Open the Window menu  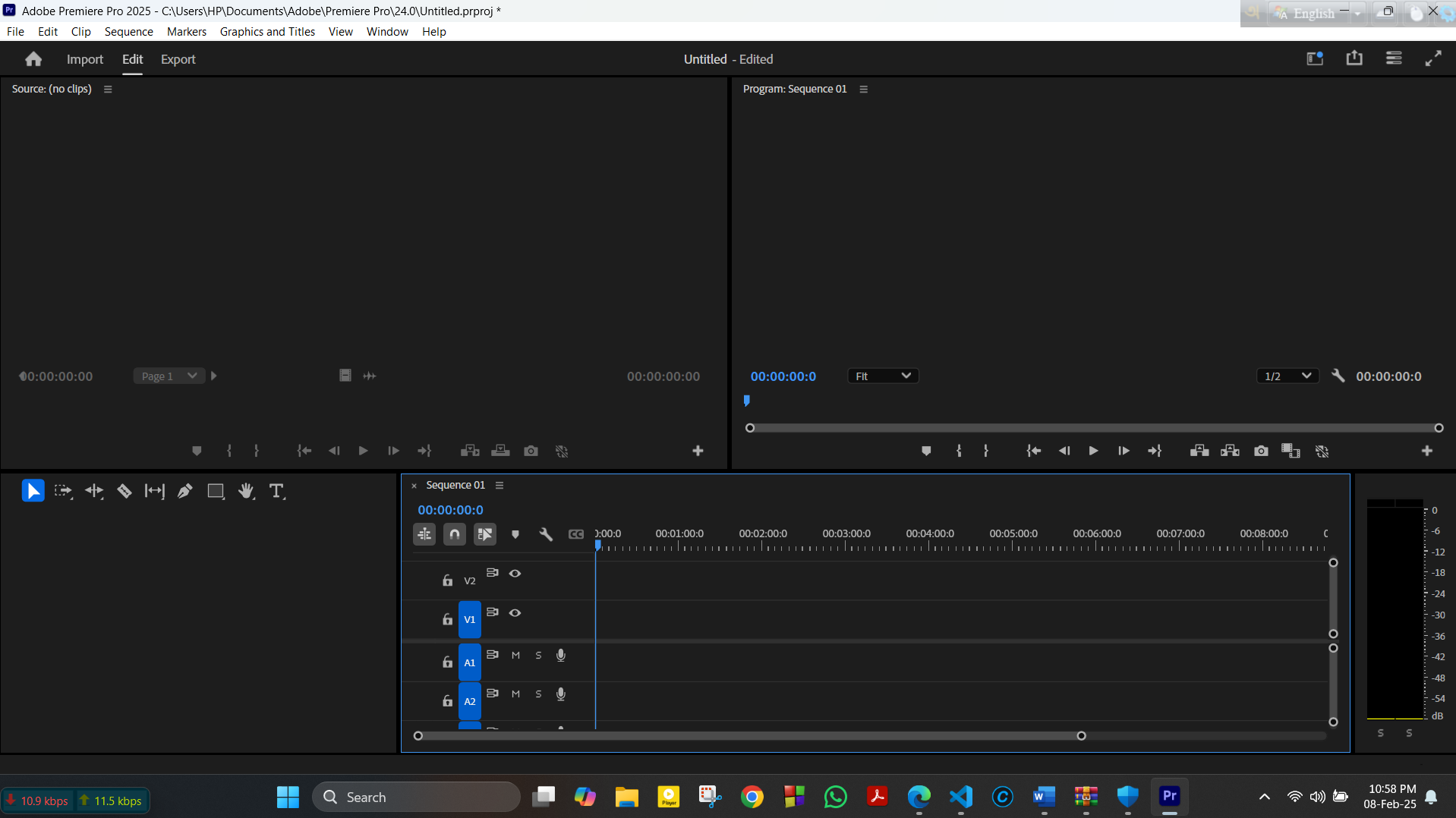click(387, 31)
